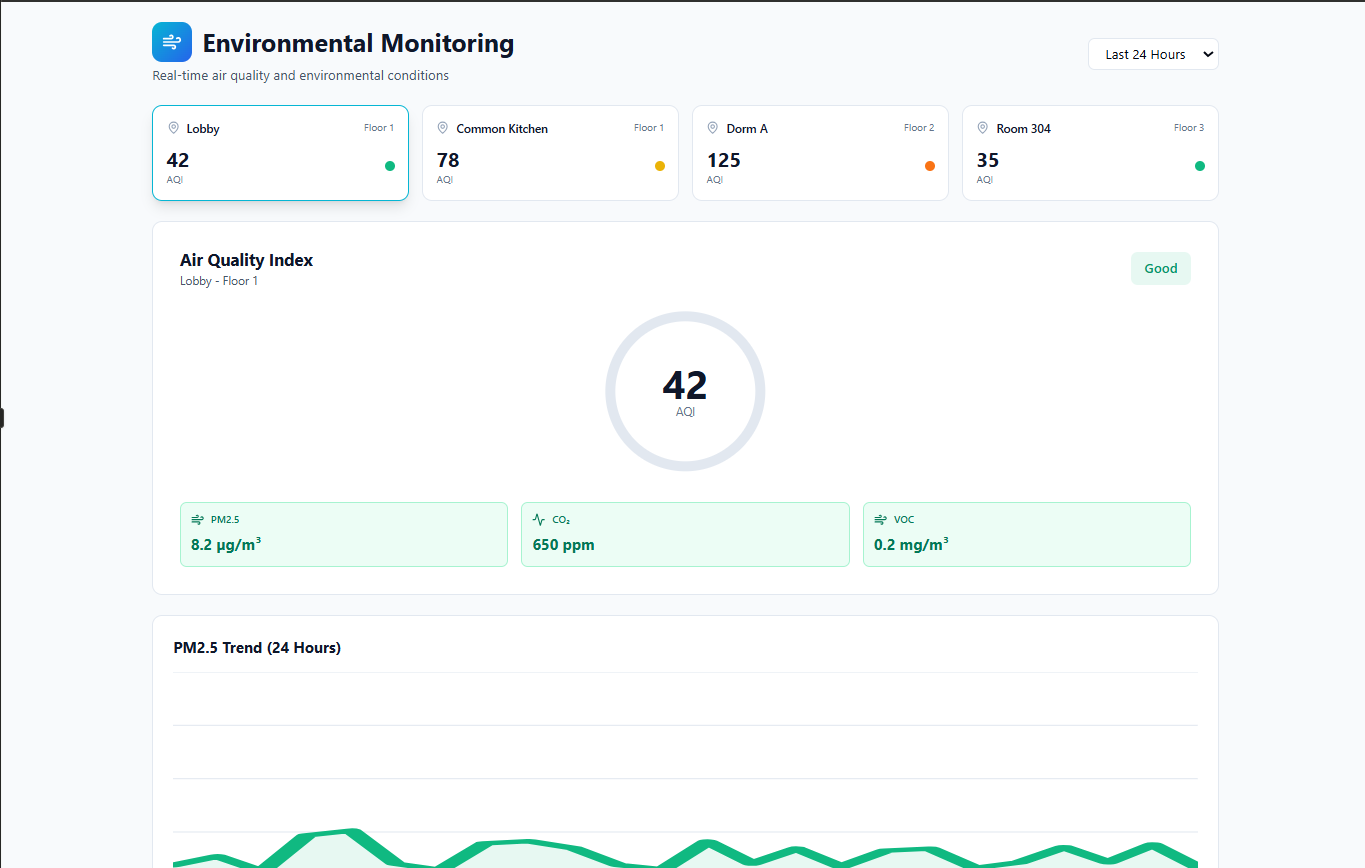The image size is (1365, 868).
Task: Select the Common Kitchen location card
Action: click(550, 153)
